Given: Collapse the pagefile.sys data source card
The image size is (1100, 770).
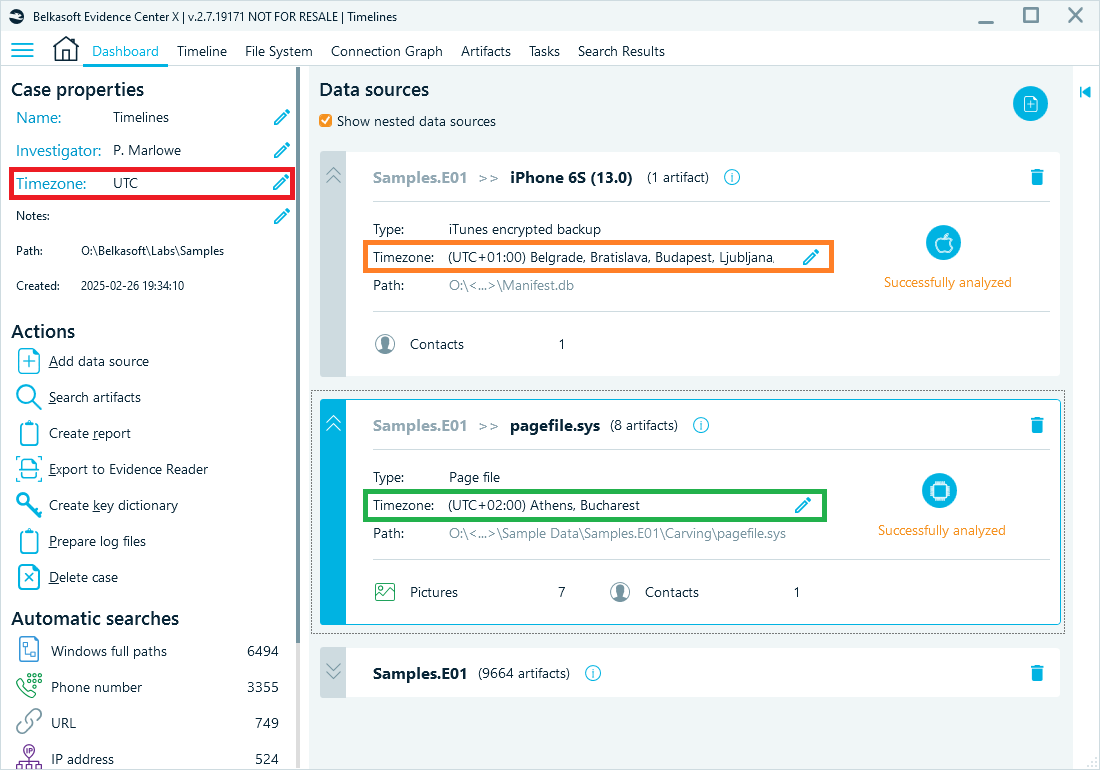Looking at the screenshot, I should (333, 423).
